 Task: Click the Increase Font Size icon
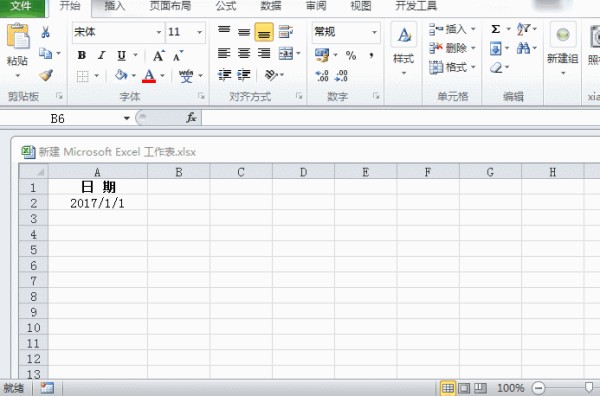[159, 56]
